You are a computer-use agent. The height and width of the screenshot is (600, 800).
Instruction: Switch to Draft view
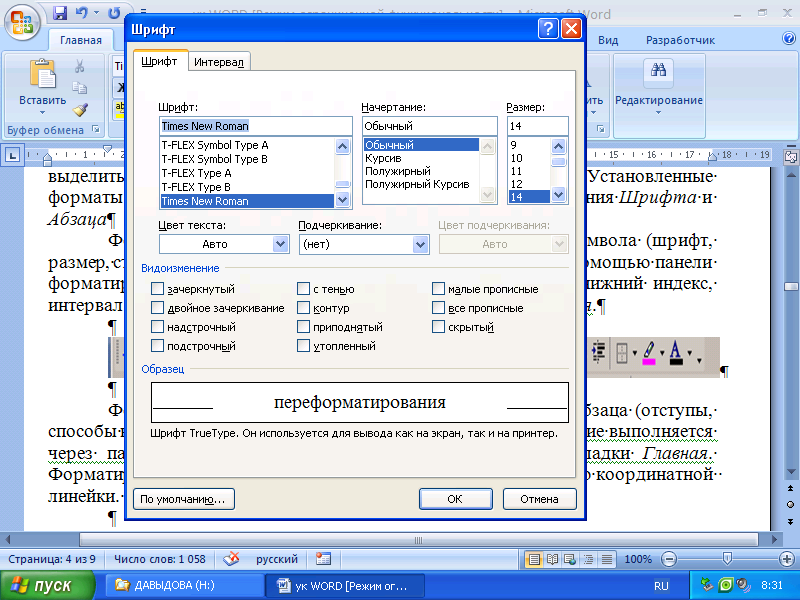click(x=607, y=559)
